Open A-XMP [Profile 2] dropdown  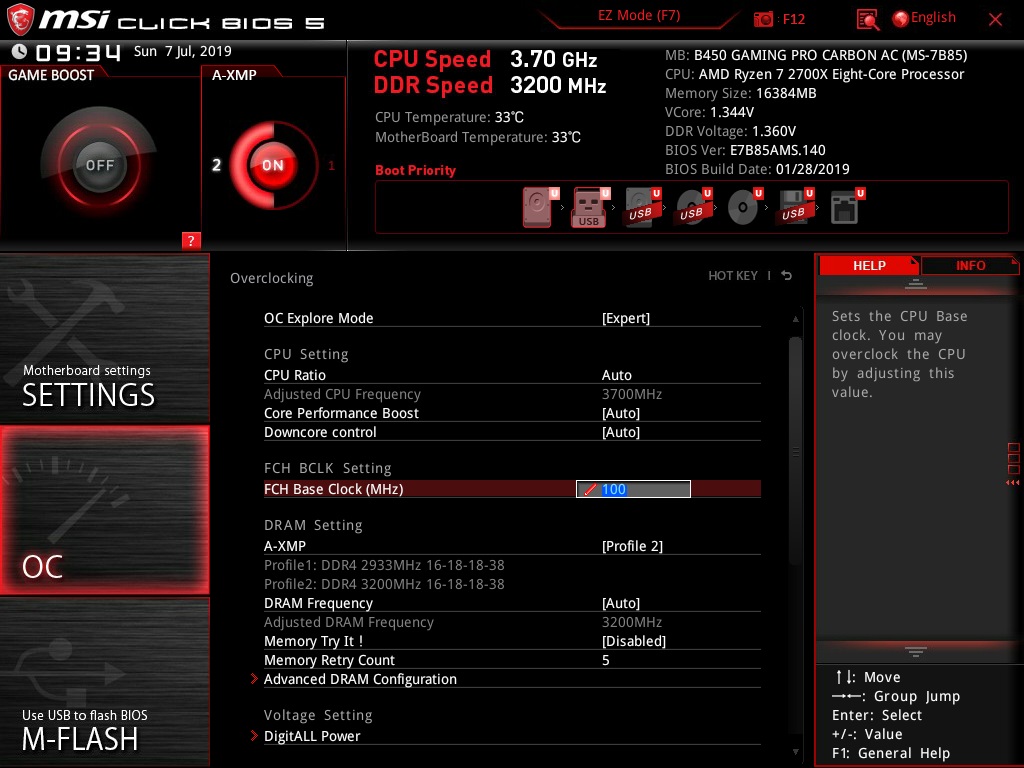pyautogui.click(x=632, y=546)
